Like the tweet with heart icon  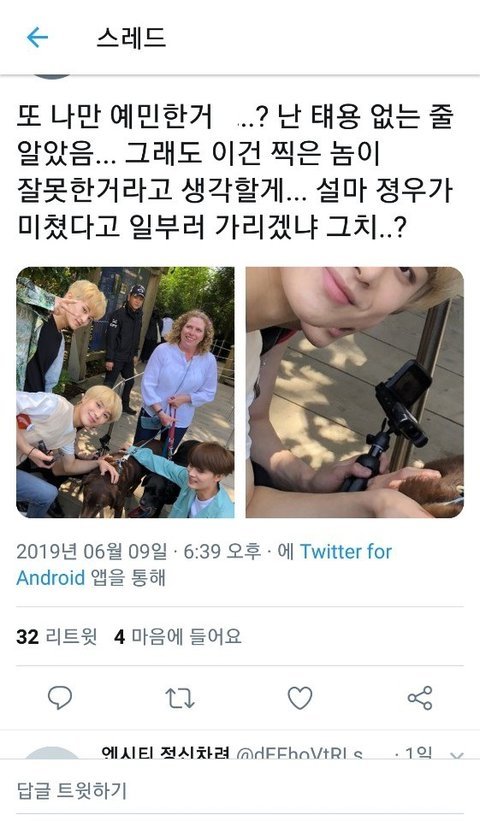(x=300, y=698)
